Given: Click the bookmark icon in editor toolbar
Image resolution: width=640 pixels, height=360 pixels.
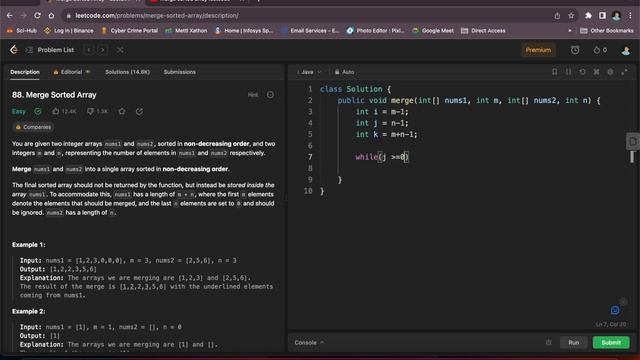Looking at the screenshot, I should click(554, 72).
